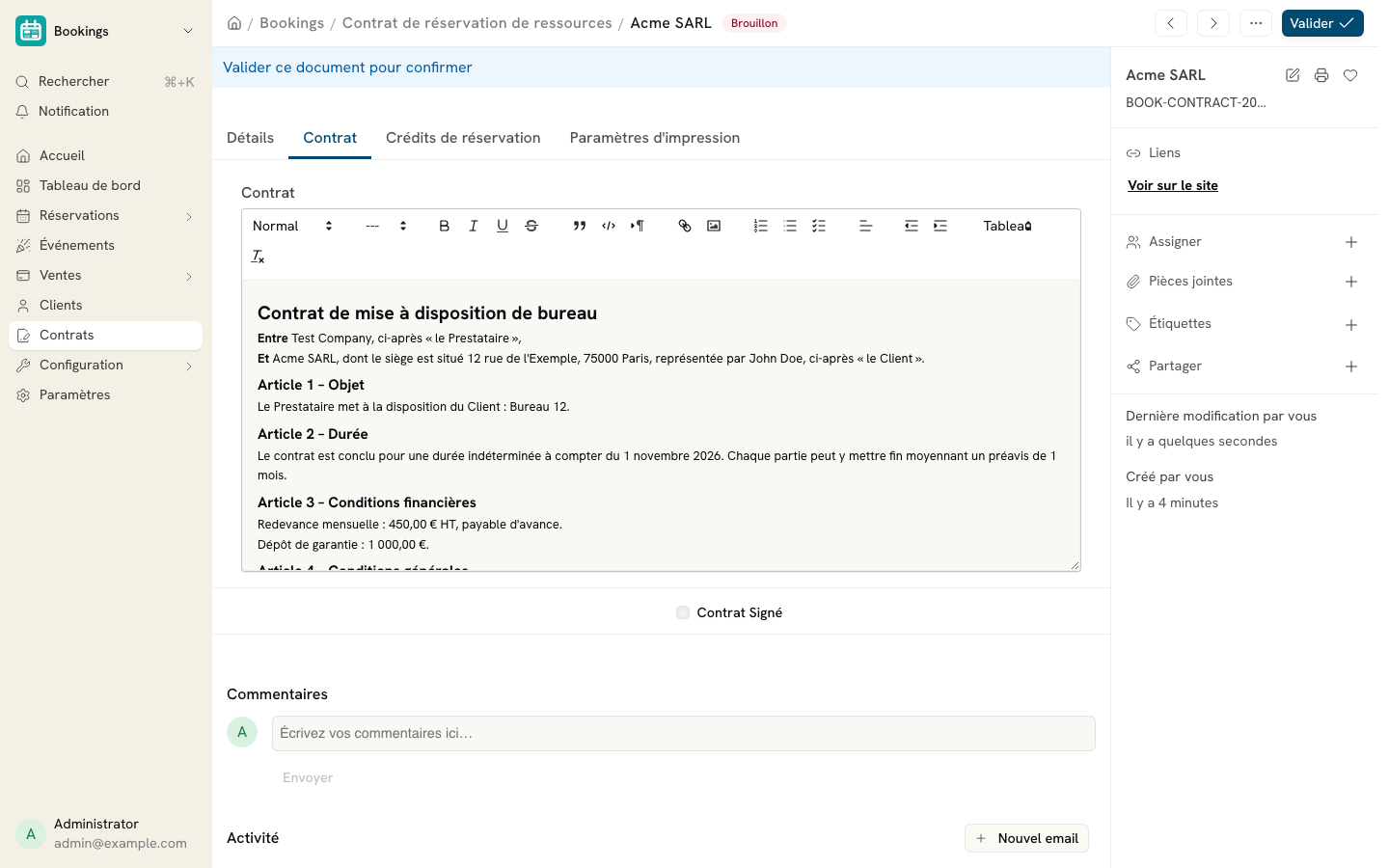The width and height of the screenshot is (1389, 868).
Task: Open Tableau de bord in the sidebar
Action: pyautogui.click(x=106, y=185)
